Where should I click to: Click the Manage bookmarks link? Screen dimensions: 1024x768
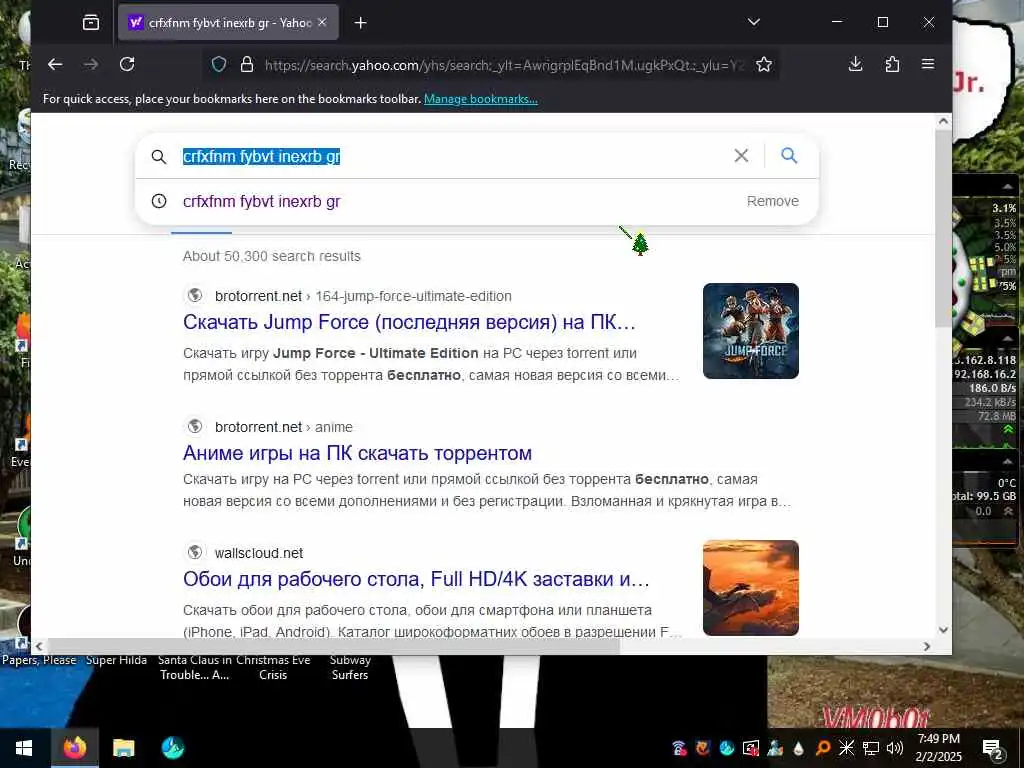click(481, 99)
